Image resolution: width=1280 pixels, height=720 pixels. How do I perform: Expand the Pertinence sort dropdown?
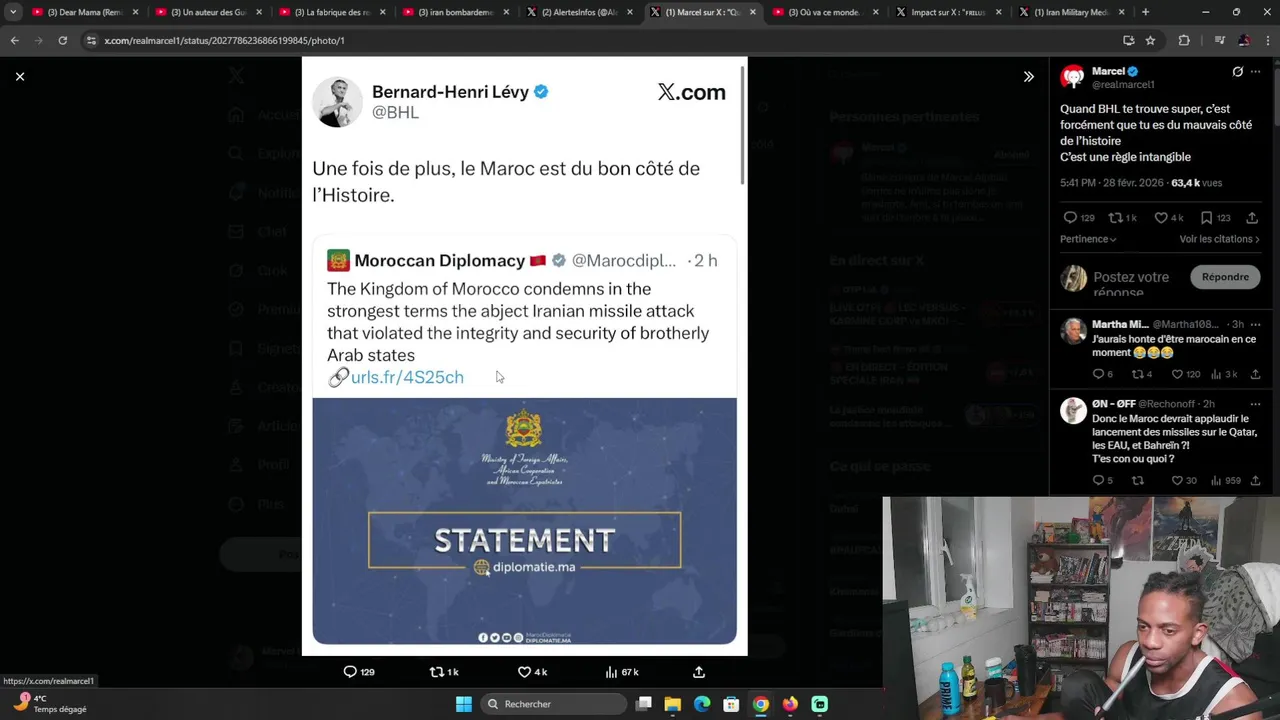[1088, 239]
